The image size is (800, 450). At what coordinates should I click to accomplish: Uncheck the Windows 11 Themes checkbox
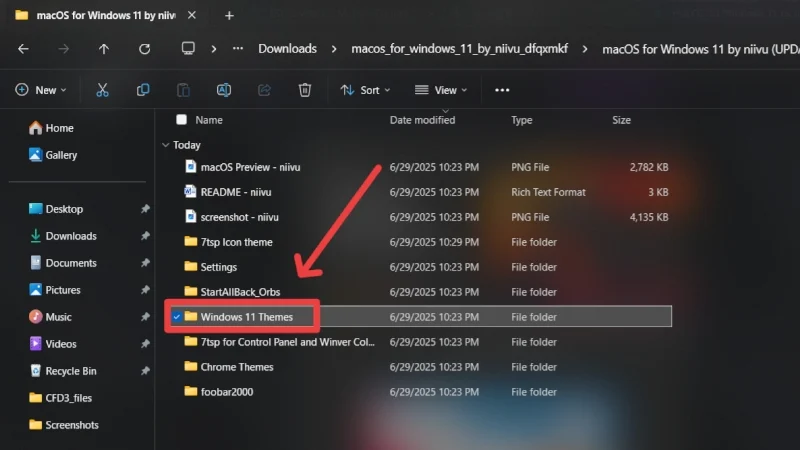click(177, 317)
